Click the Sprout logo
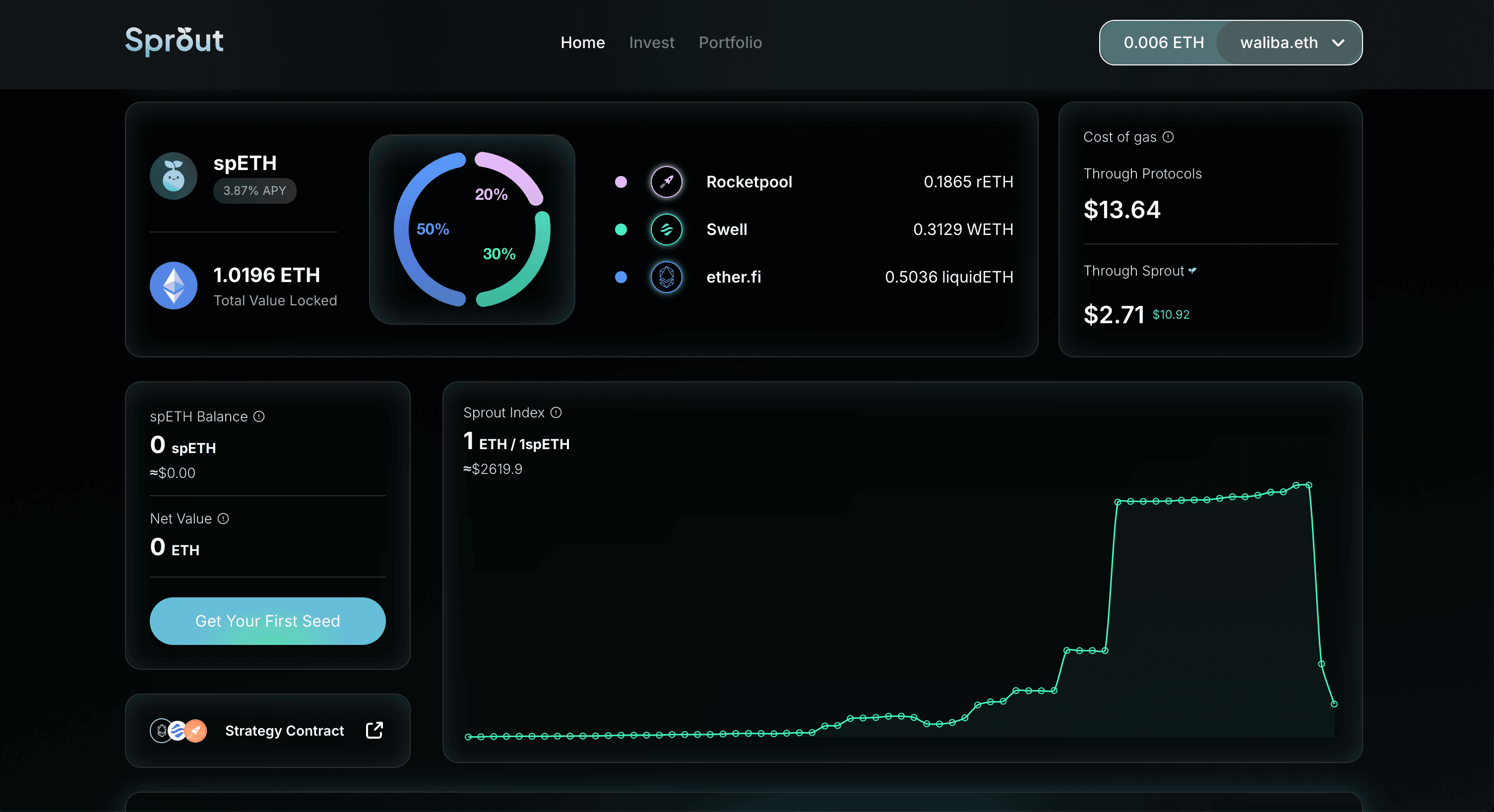 click(x=174, y=41)
